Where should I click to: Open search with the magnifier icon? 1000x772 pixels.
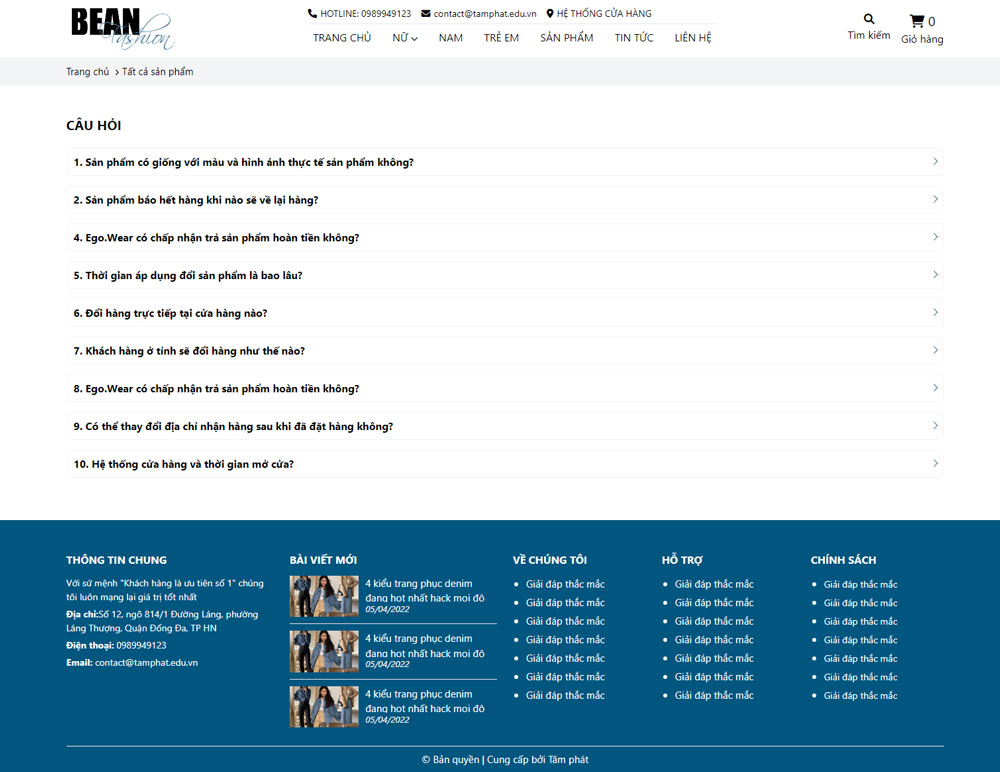point(868,19)
